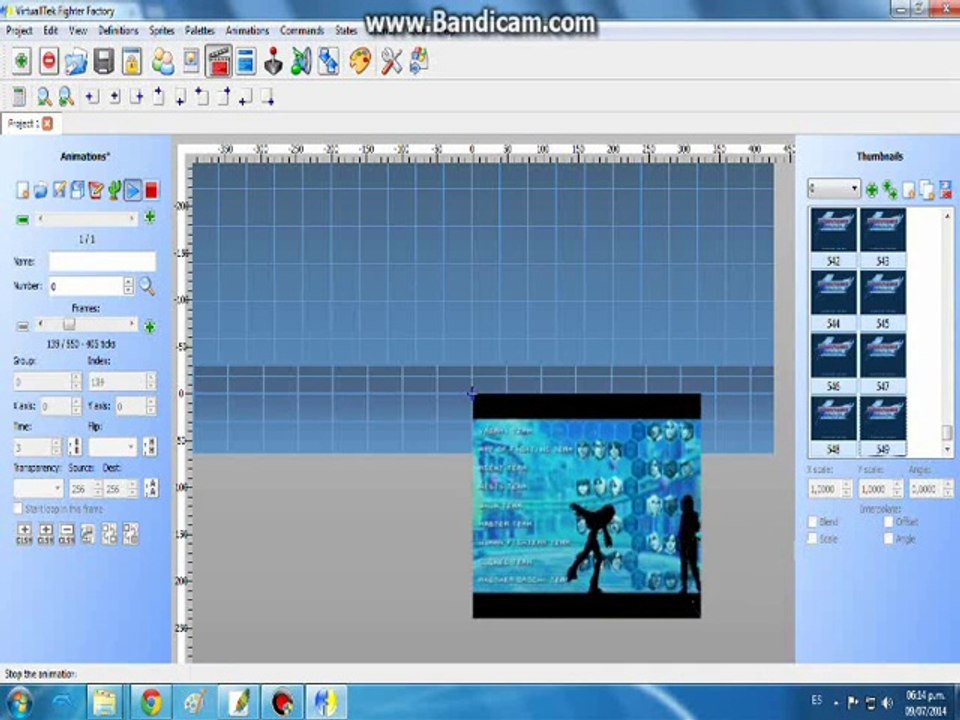Click the volume icon in system tray
The image size is (960, 720).
click(x=887, y=702)
